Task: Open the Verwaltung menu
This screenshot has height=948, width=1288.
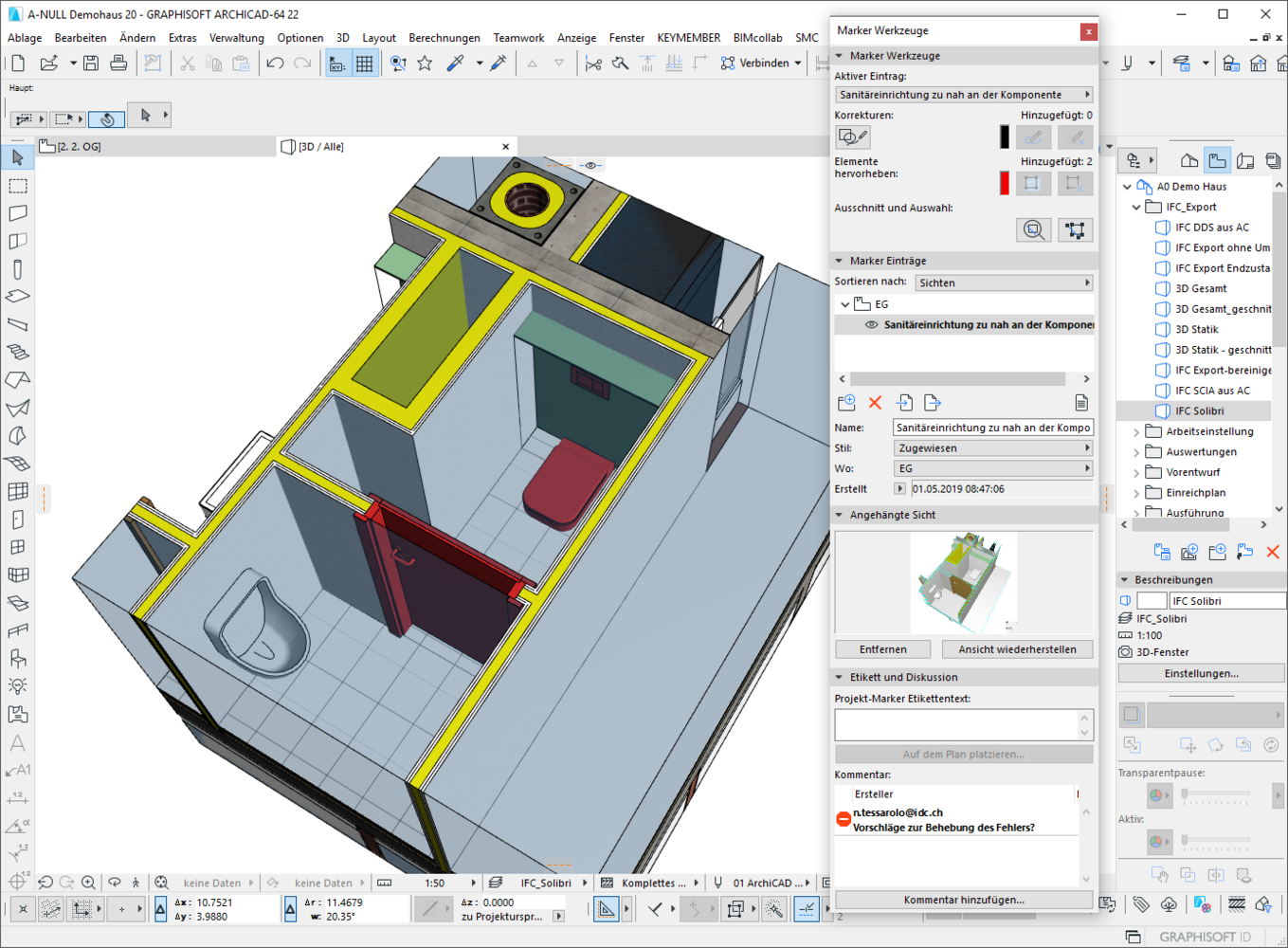Action: 237,38
